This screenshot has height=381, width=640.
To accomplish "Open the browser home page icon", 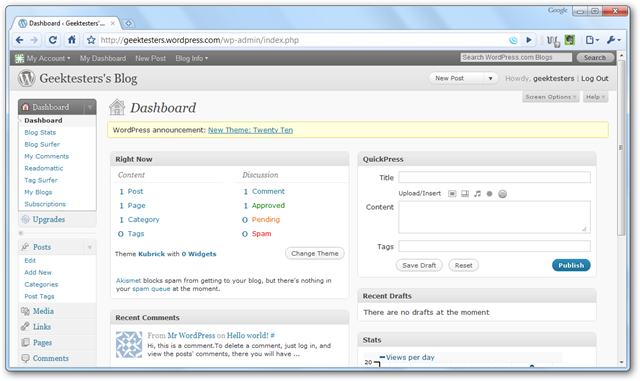I will click(x=72, y=40).
